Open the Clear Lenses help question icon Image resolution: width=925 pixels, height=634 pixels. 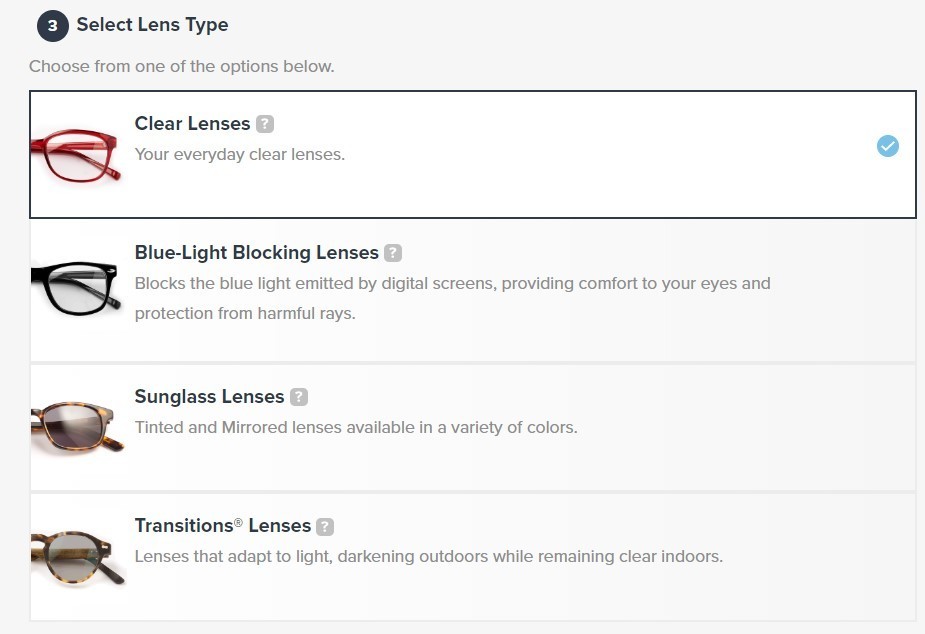pos(265,124)
